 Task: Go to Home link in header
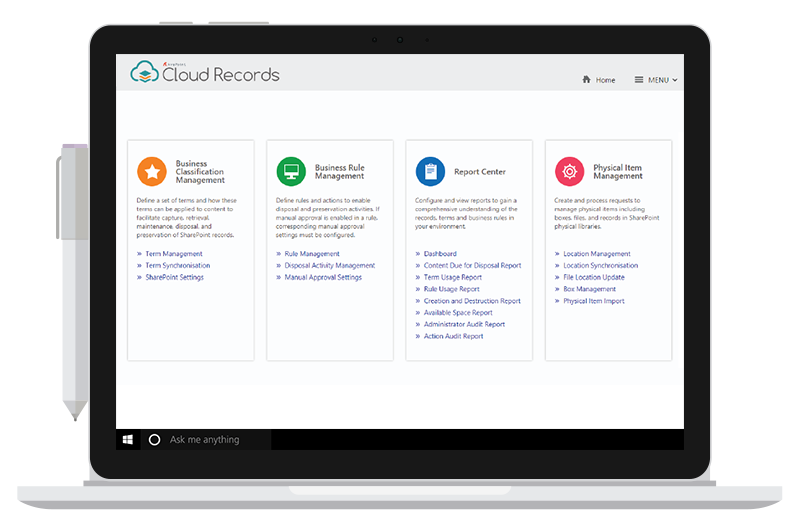[605, 80]
